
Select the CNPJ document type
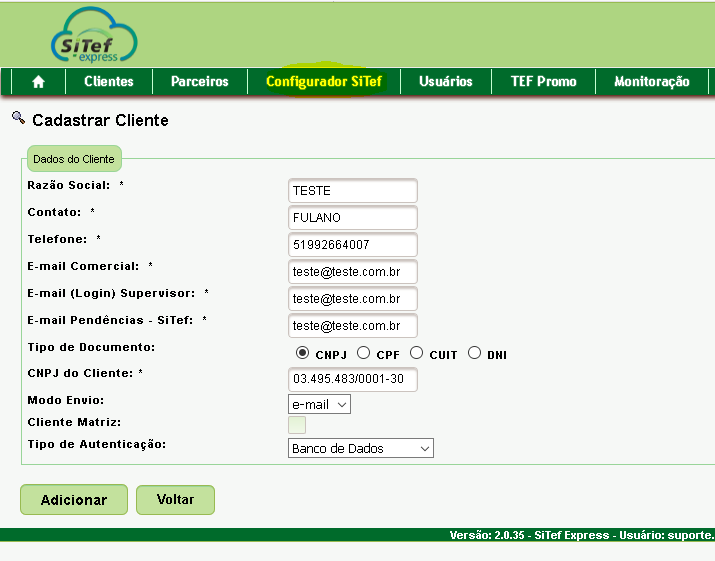pos(302,353)
